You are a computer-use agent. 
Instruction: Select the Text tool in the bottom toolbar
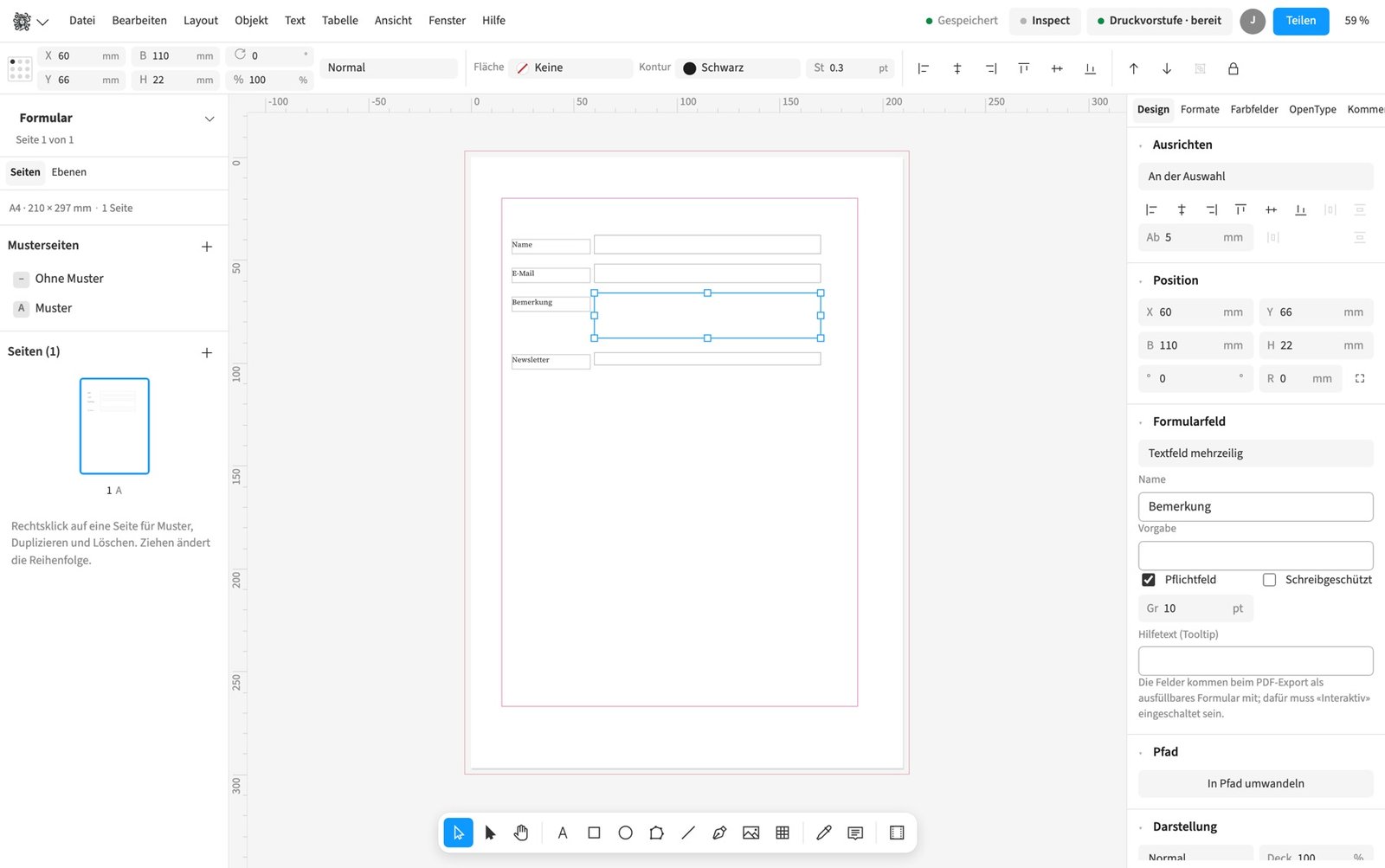point(563,833)
